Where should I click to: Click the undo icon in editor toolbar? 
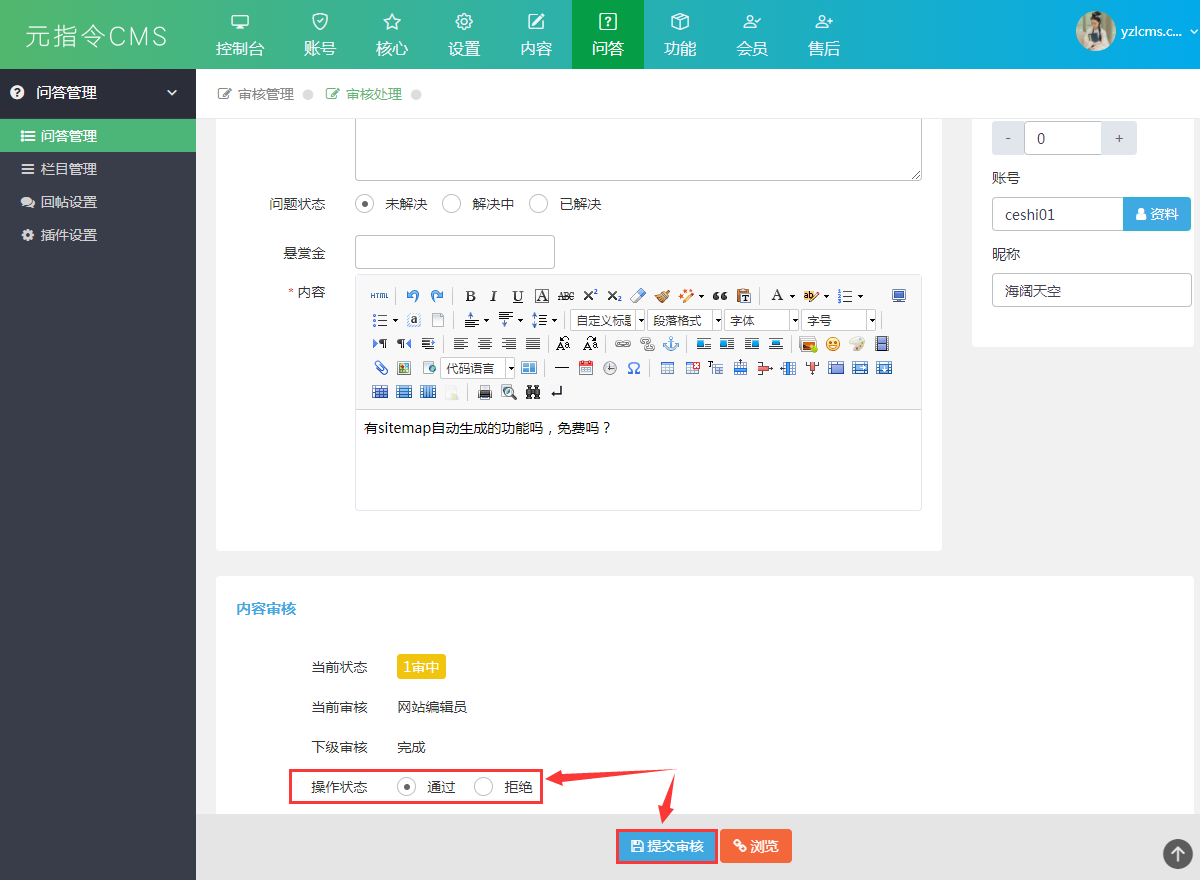coord(412,296)
